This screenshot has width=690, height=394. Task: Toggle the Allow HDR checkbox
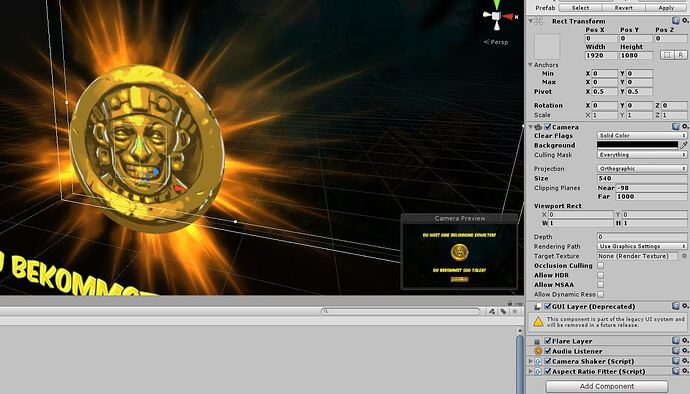point(601,275)
